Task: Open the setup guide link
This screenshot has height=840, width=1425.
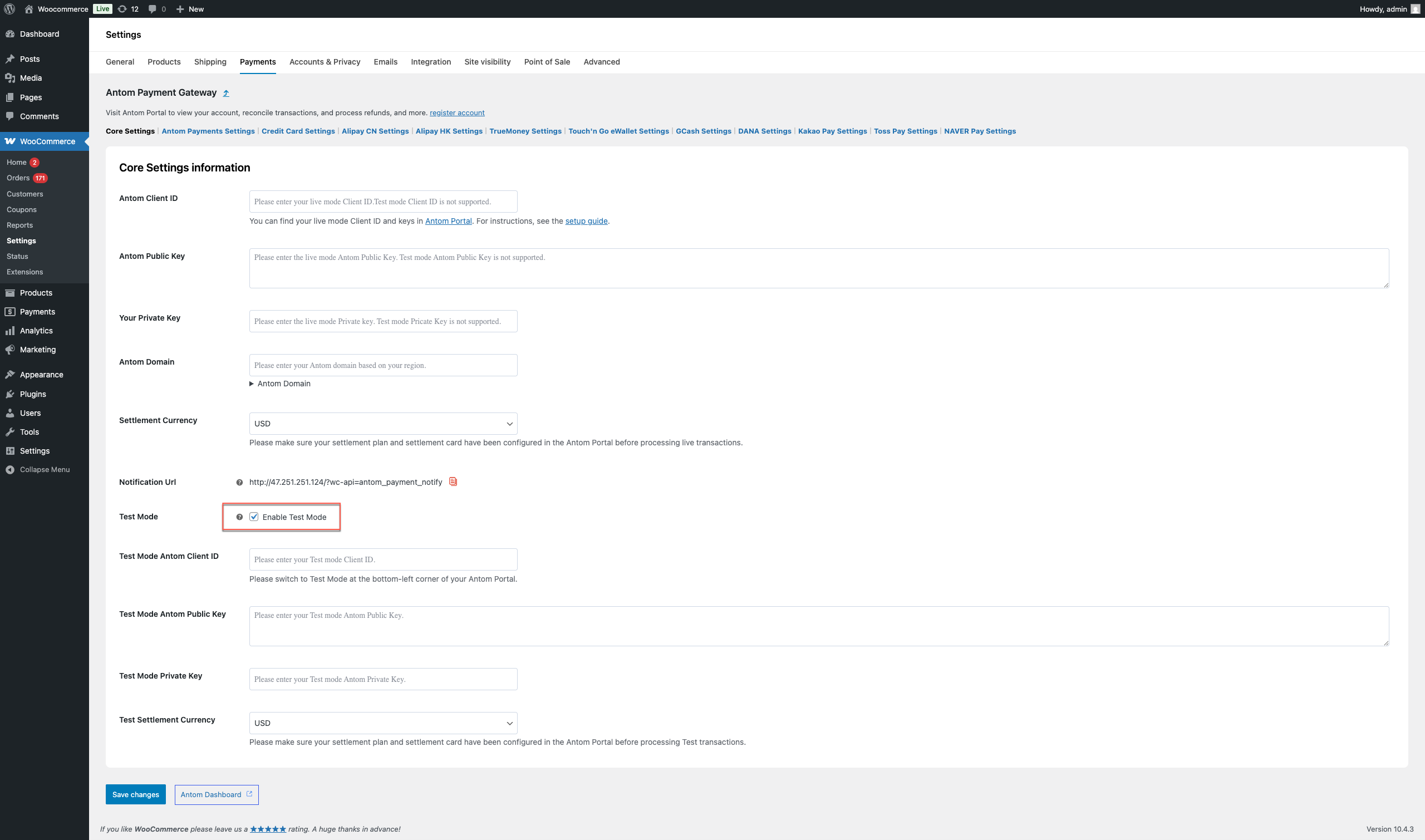Action: [586, 221]
